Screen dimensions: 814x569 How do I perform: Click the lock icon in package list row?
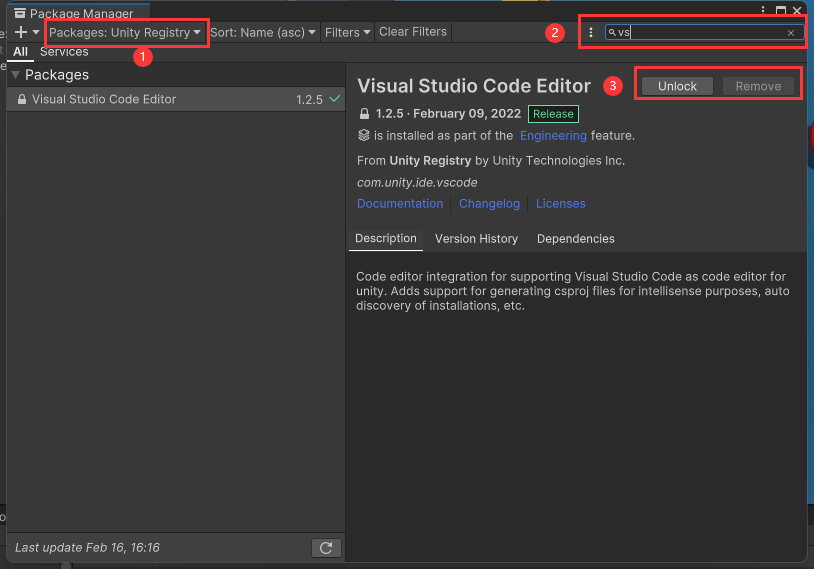click(x=22, y=99)
